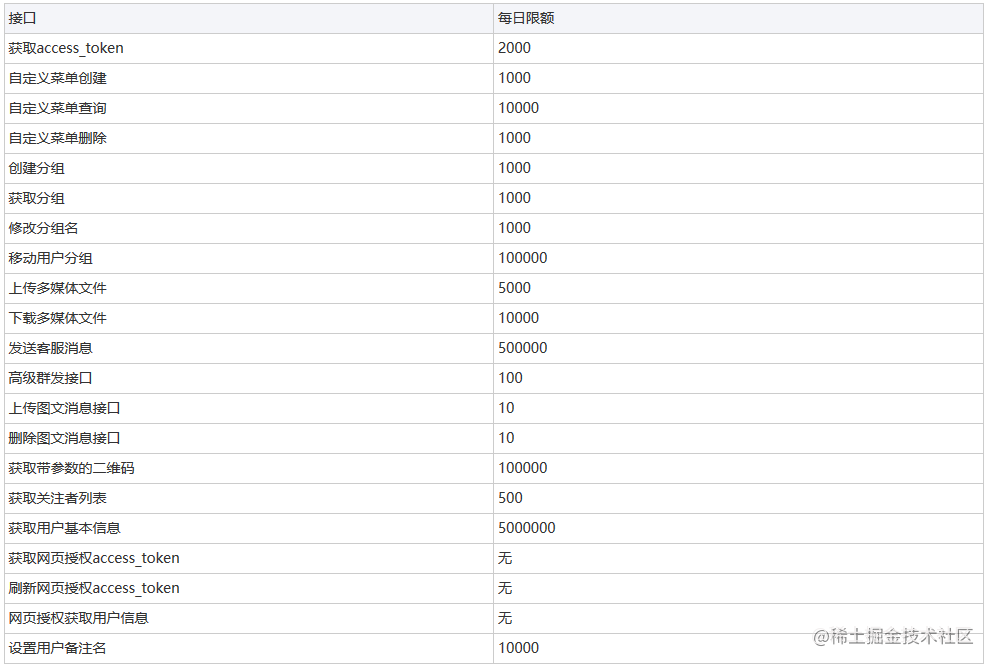The height and width of the screenshot is (666, 993).
Task: Click the '1000' limit in the 修改分组名 row
Action: click(x=514, y=228)
